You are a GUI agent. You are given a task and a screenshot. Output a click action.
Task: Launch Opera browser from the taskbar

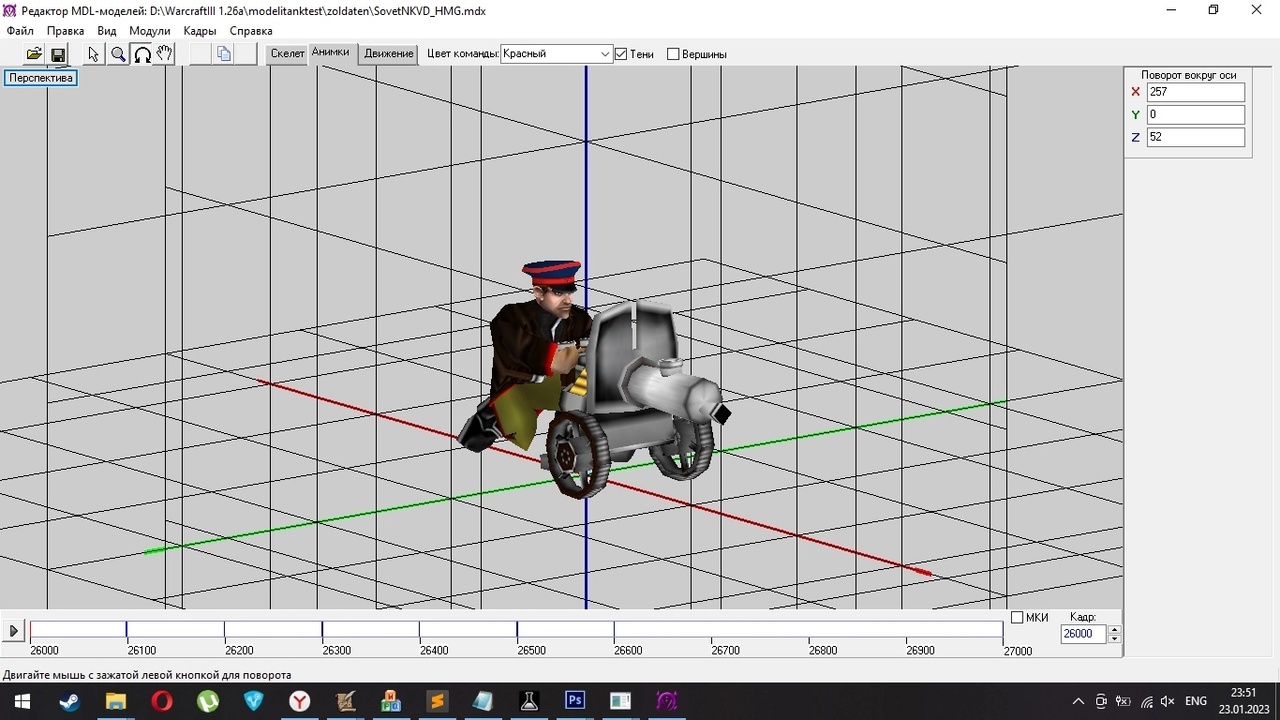coord(161,701)
